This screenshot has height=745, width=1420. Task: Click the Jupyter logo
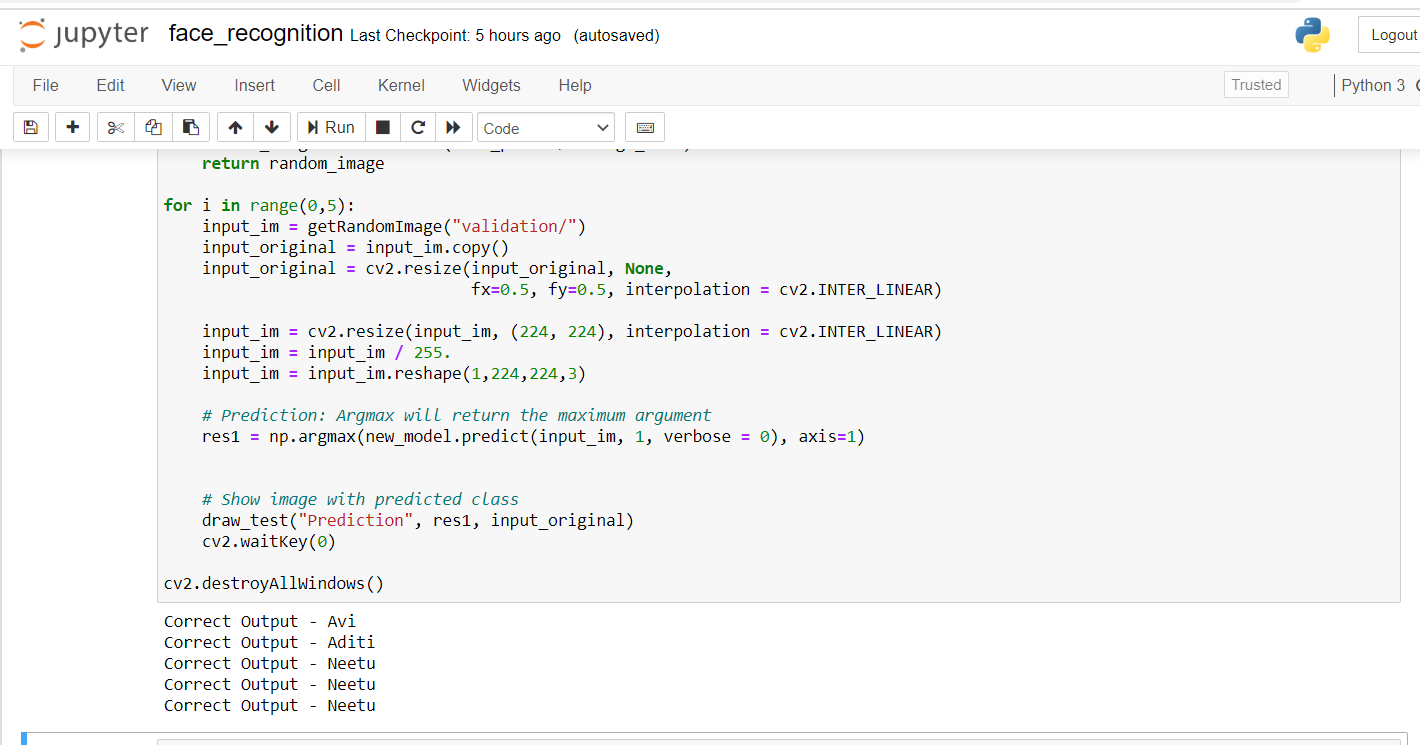(84, 35)
